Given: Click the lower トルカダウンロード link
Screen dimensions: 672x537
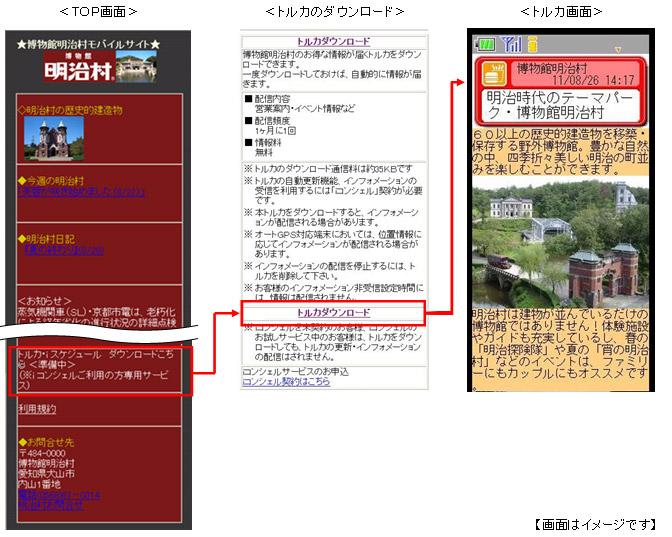Looking at the screenshot, I should (x=333, y=313).
